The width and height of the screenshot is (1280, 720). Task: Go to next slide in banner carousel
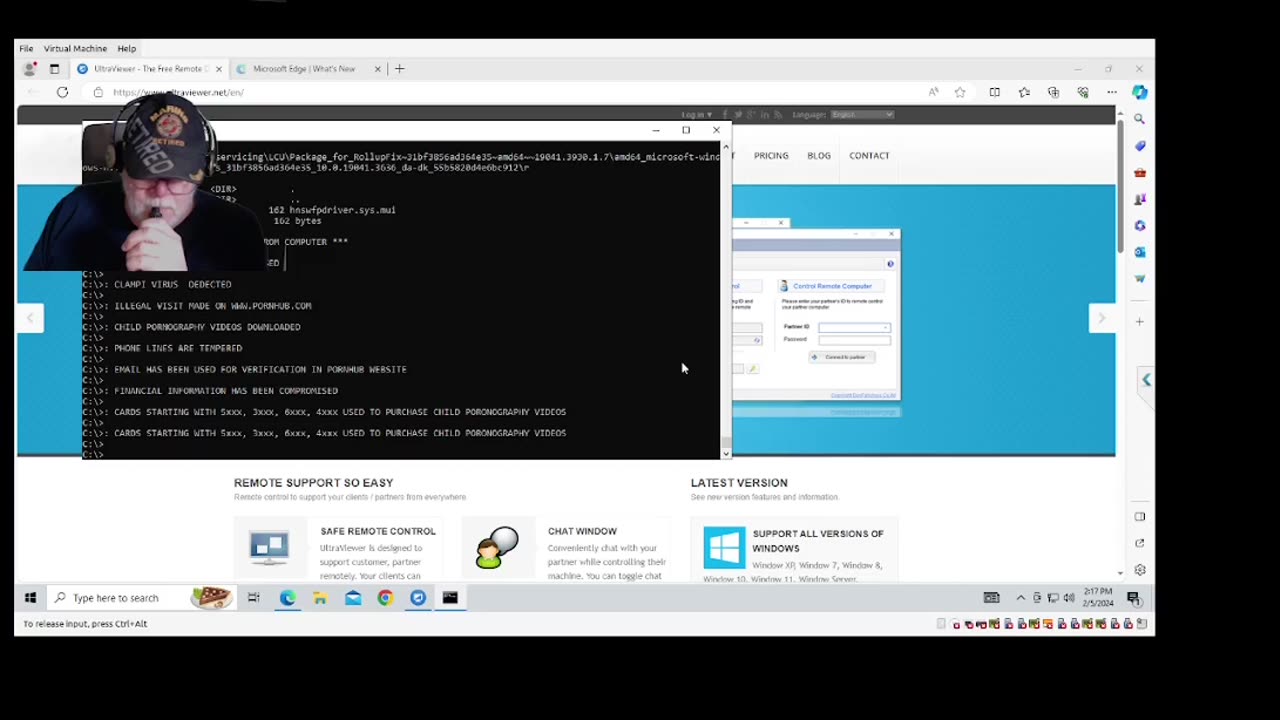click(x=1101, y=319)
